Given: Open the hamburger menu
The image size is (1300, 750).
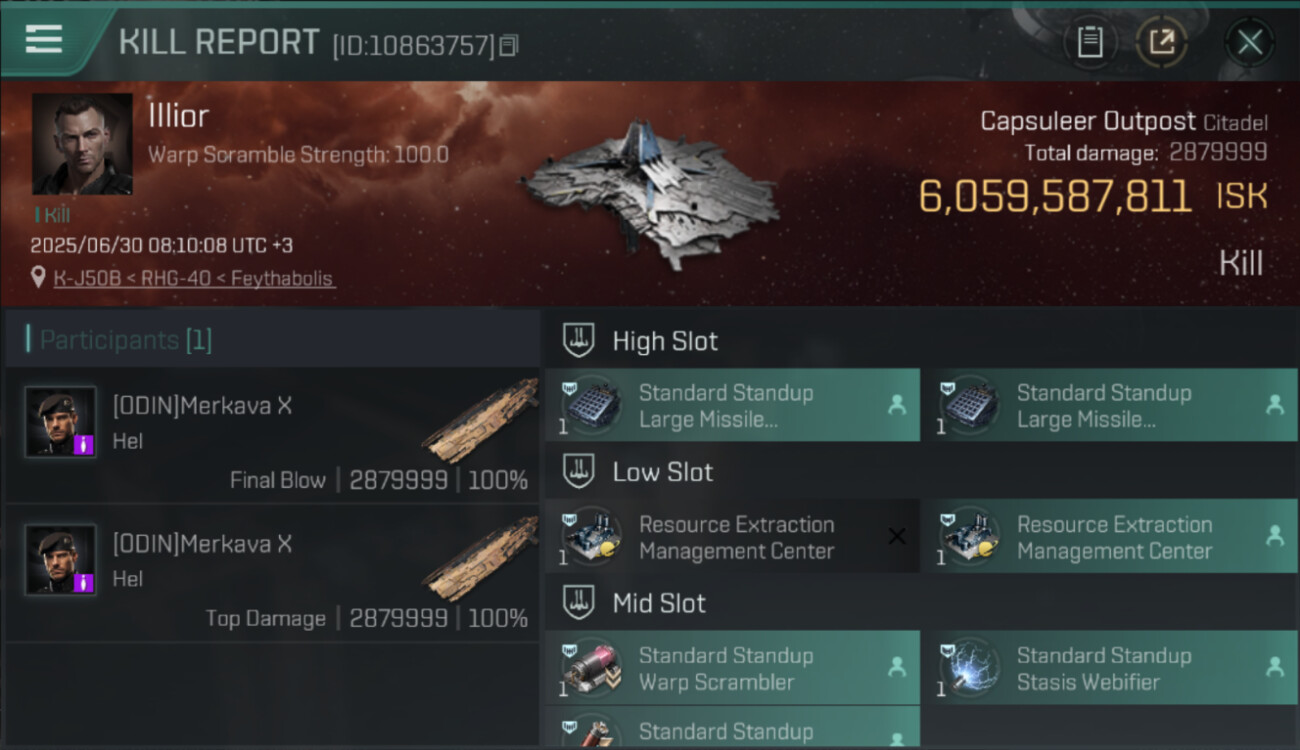Looking at the screenshot, I should pyautogui.click(x=44, y=40).
